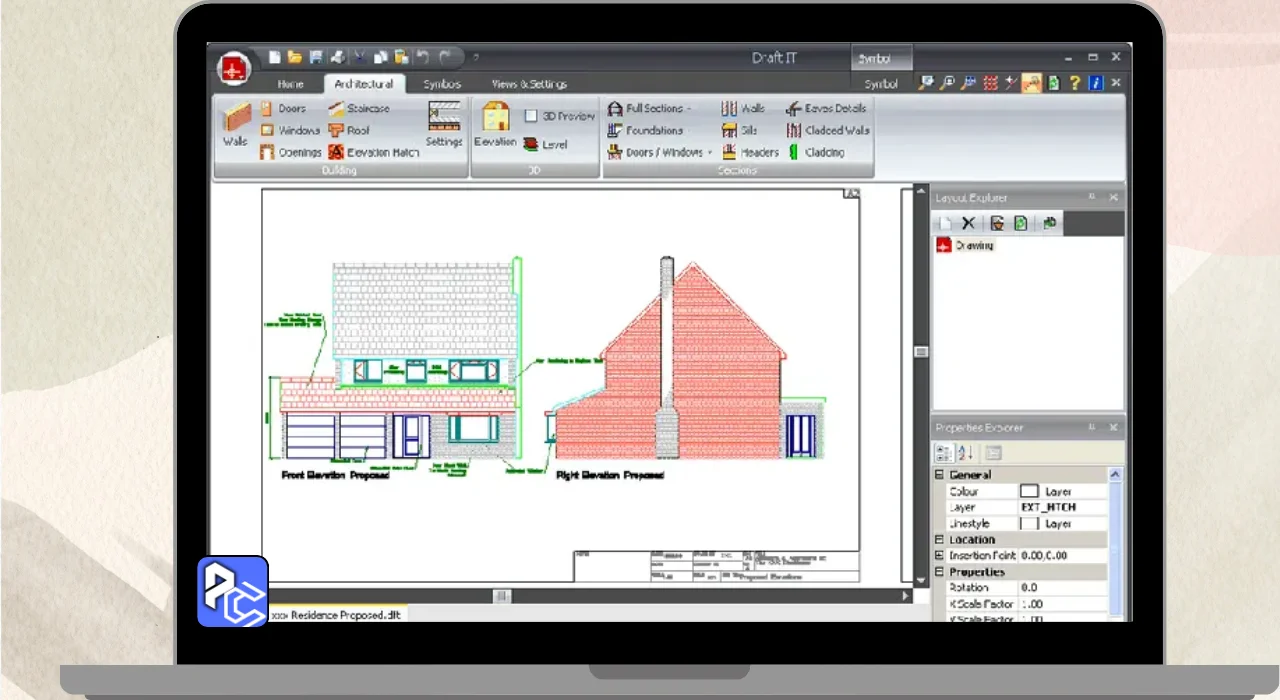
Task: Redo the last undone action
Action: [446, 58]
